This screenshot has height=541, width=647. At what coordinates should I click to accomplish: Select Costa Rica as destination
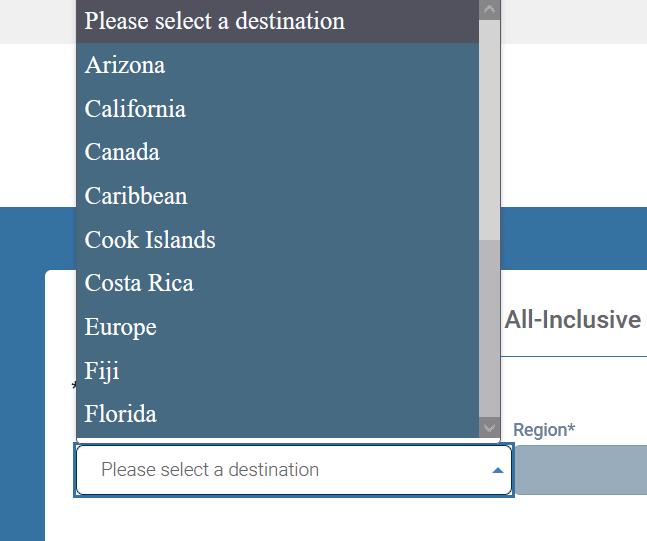[x=139, y=283]
